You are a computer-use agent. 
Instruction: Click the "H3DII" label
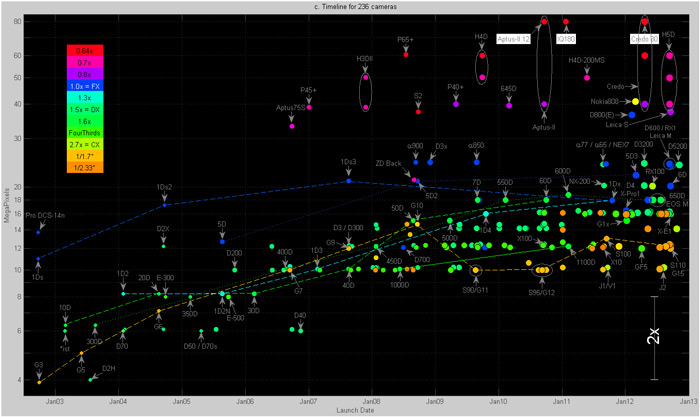coord(365,58)
